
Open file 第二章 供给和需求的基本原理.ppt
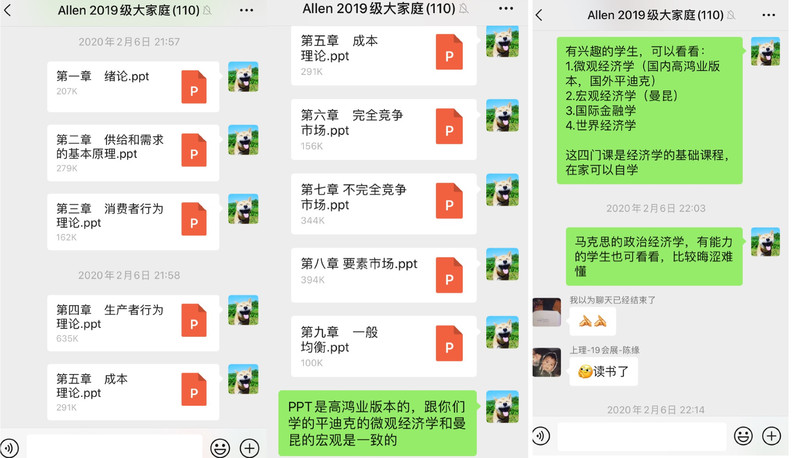133,153
